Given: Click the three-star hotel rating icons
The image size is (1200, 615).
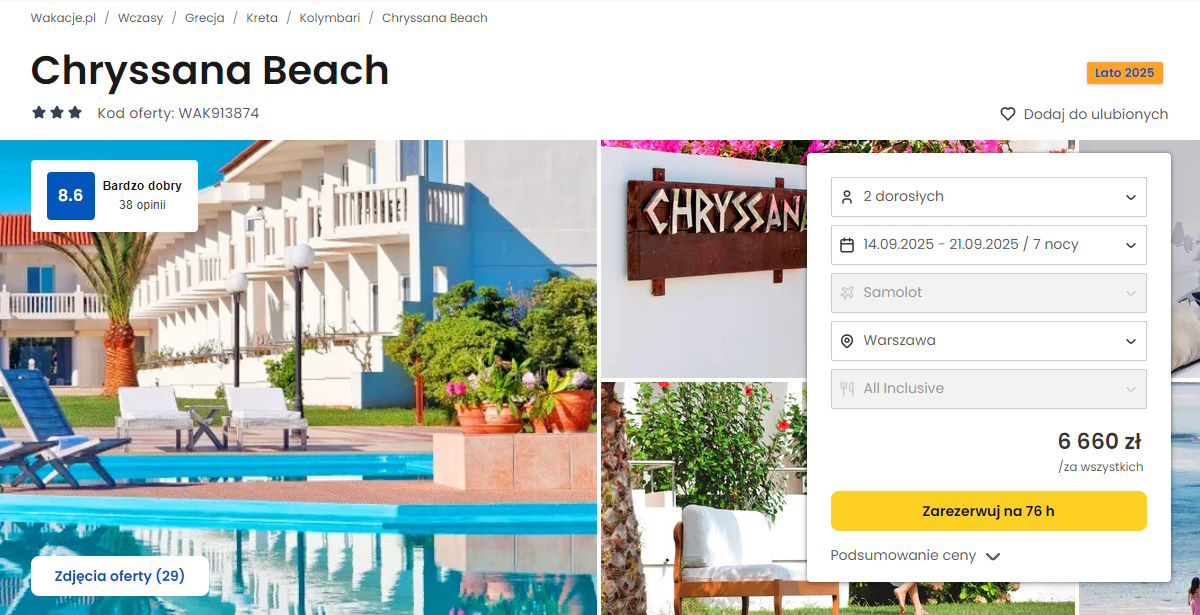Looking at the screenshot, I should click(x=57, y=113).
